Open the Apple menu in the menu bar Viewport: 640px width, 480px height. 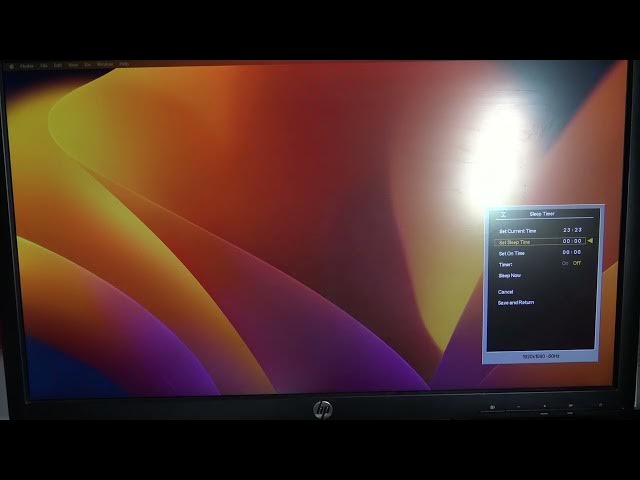11,66
